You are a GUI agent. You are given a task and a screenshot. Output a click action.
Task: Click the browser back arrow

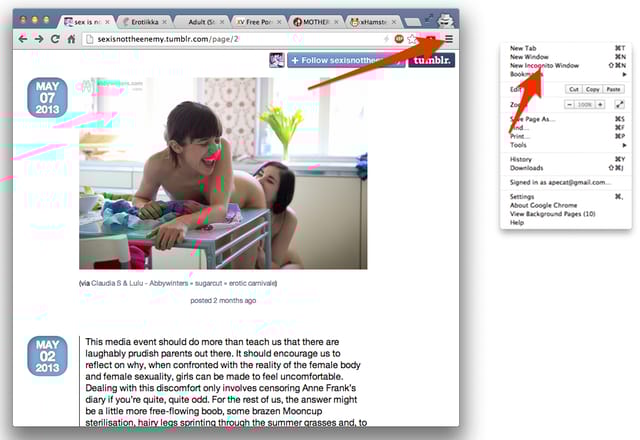click(23, 39)
